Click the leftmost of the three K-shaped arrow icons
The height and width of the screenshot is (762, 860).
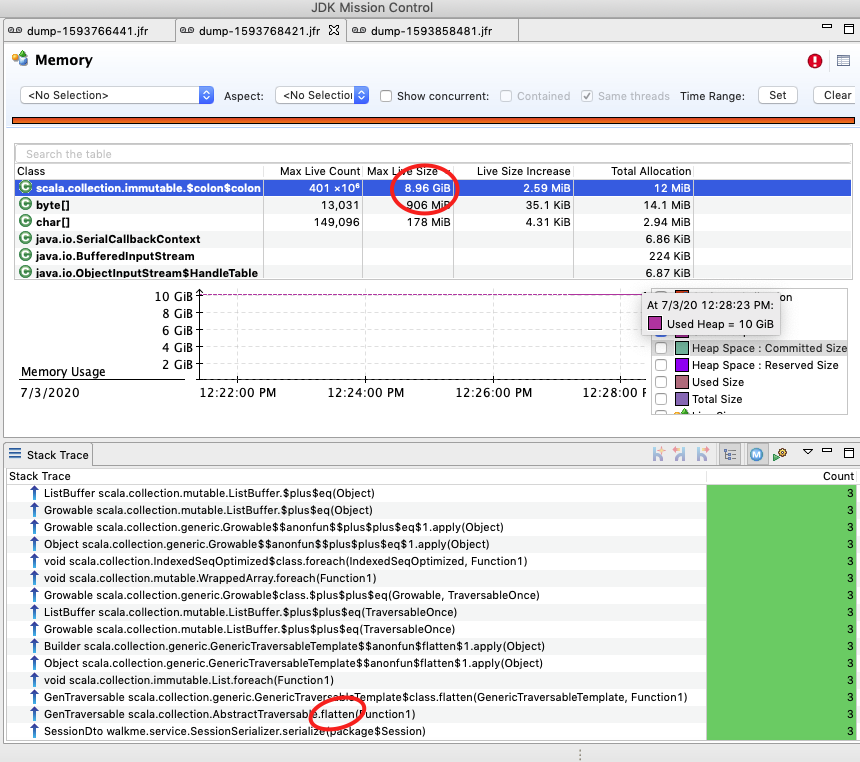coord(659,454)
